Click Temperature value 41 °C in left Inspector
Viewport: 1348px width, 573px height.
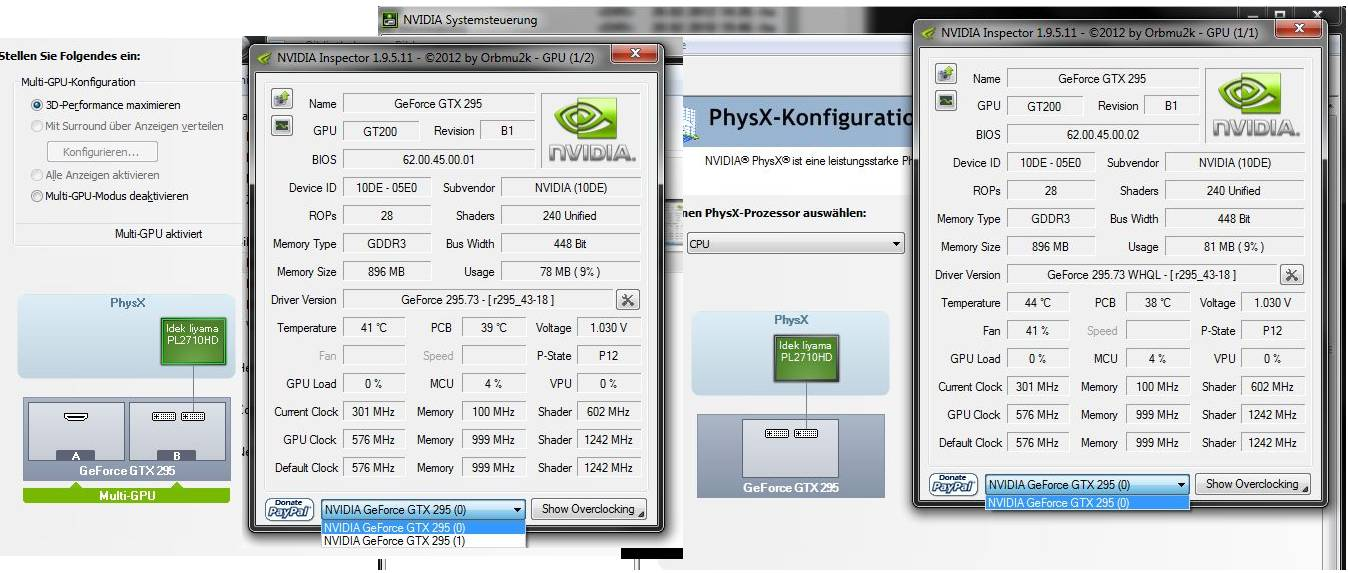pyautogui.click(x=374, y=328)
